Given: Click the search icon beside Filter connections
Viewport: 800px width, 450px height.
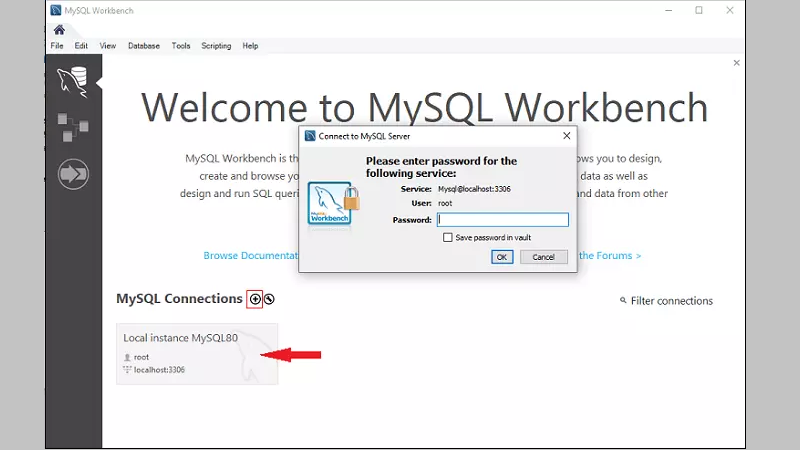Looking at the screenshot, I should (x=623, y=300).
